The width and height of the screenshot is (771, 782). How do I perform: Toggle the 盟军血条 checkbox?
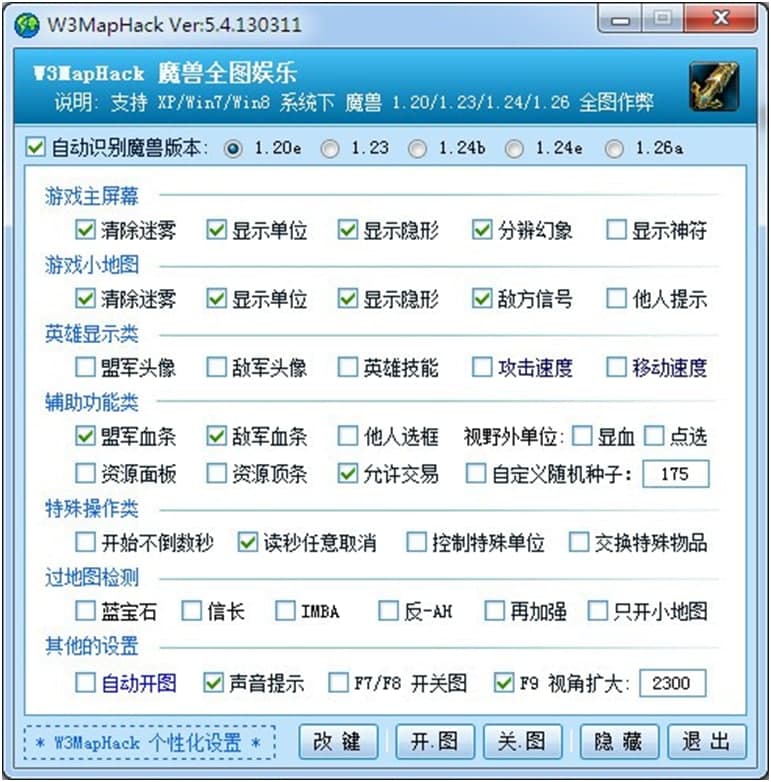pyautogui.click(x=85, y=436)
